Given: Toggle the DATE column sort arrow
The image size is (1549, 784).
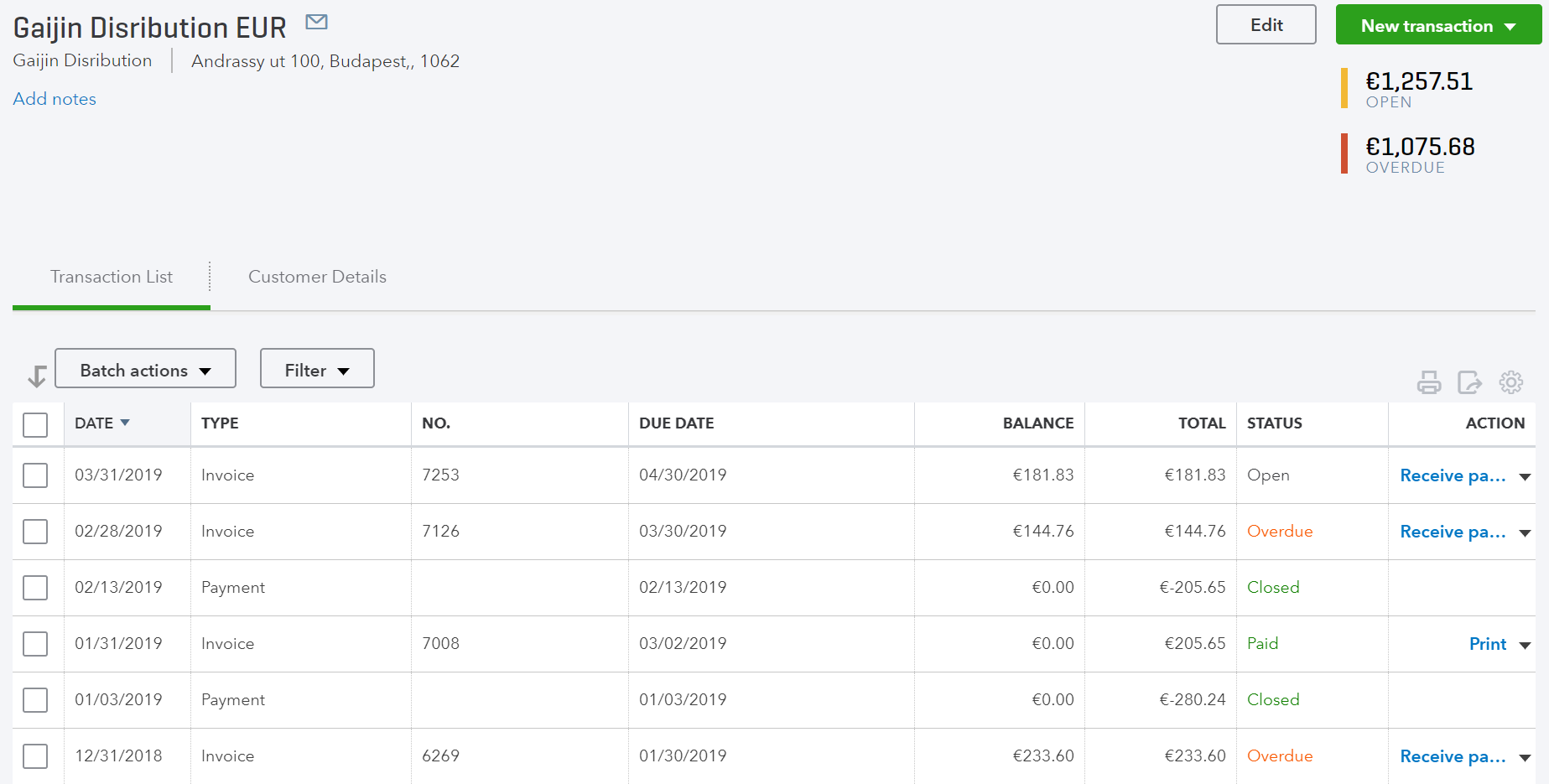Looking at the screenshot, I should click(124, 423).
